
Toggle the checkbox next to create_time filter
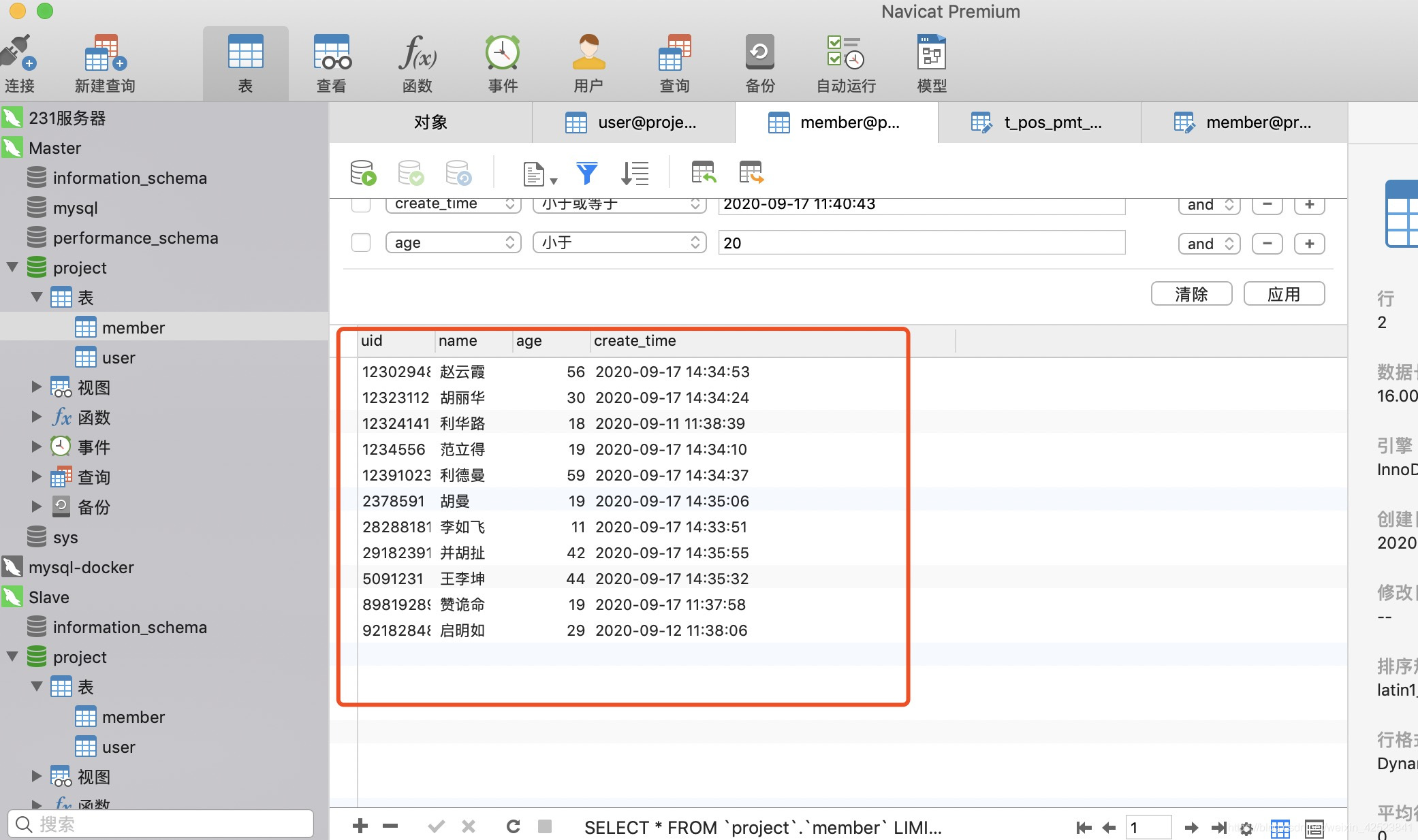click(x=361, y=204)
